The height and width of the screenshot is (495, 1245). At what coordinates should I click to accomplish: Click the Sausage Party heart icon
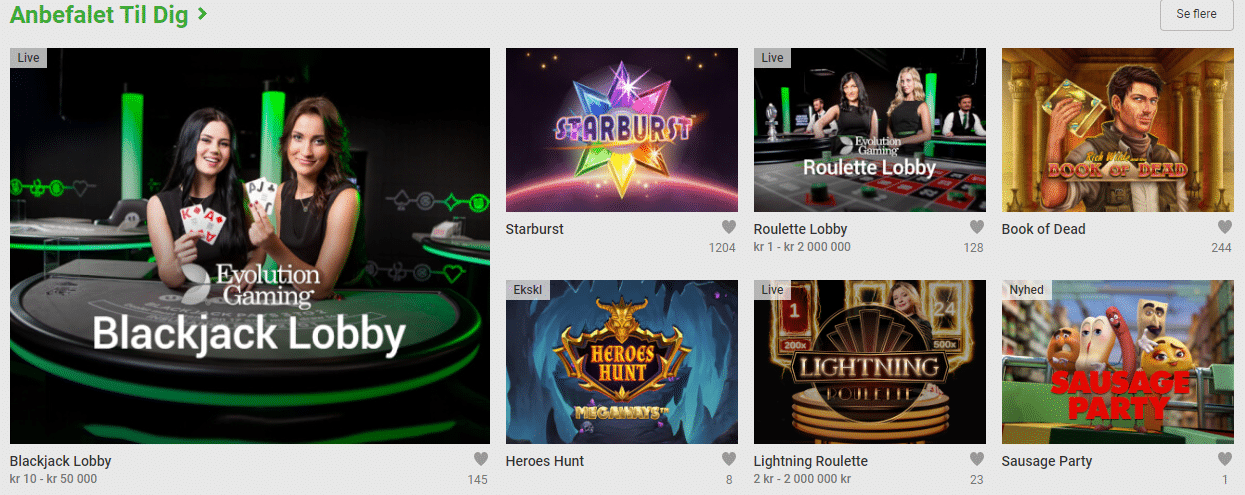click(x=1224, y=459)
